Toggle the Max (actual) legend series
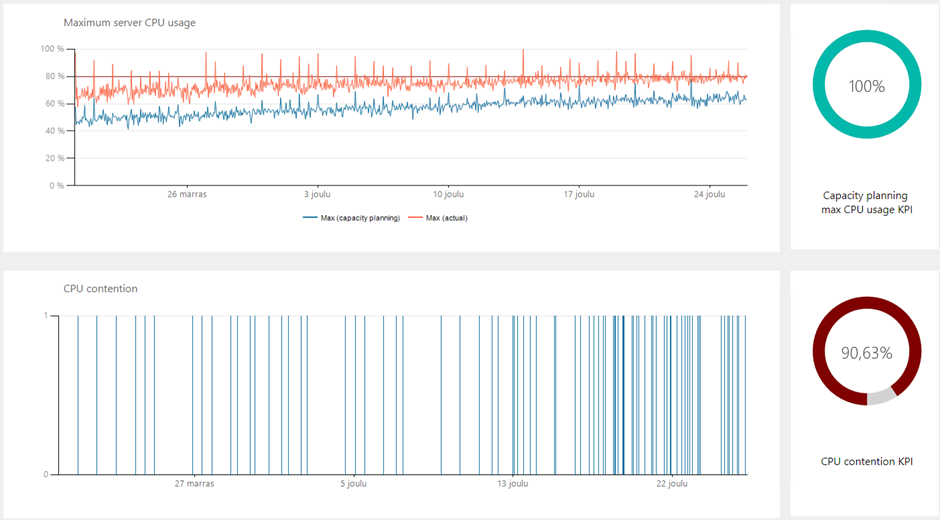The image size is (940, 520). click(x=446, y=218)
